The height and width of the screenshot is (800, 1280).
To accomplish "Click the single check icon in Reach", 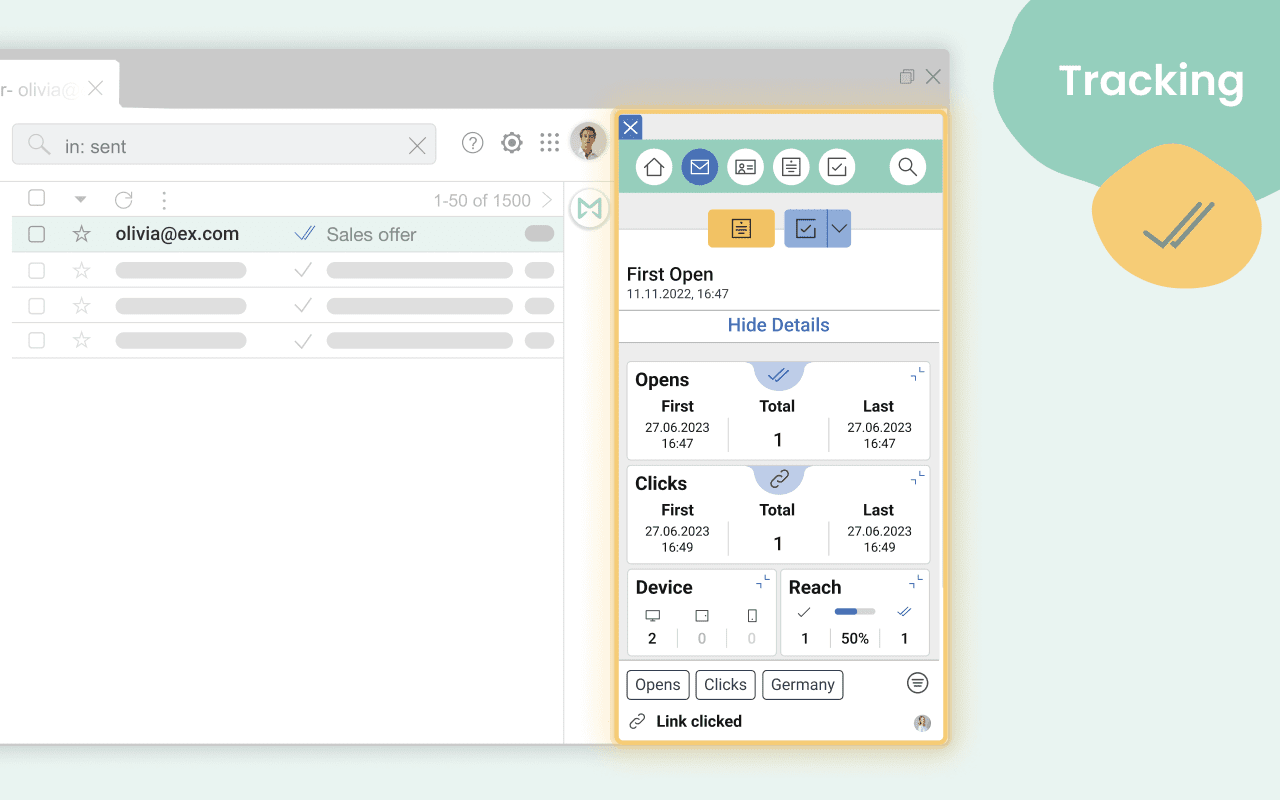I will tap(804, 612).
